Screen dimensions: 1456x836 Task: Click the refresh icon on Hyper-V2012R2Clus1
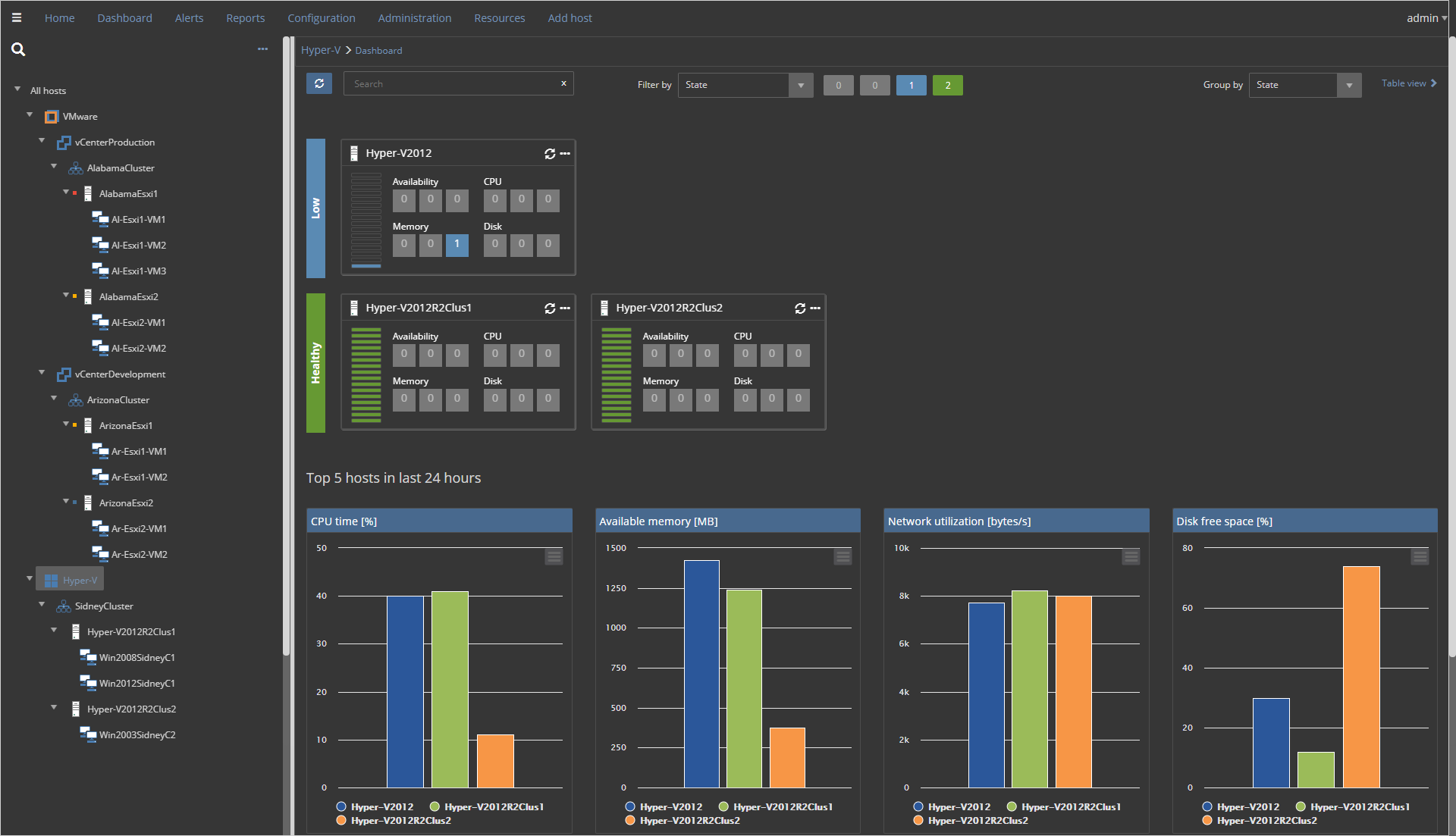[x=550, y=308]
